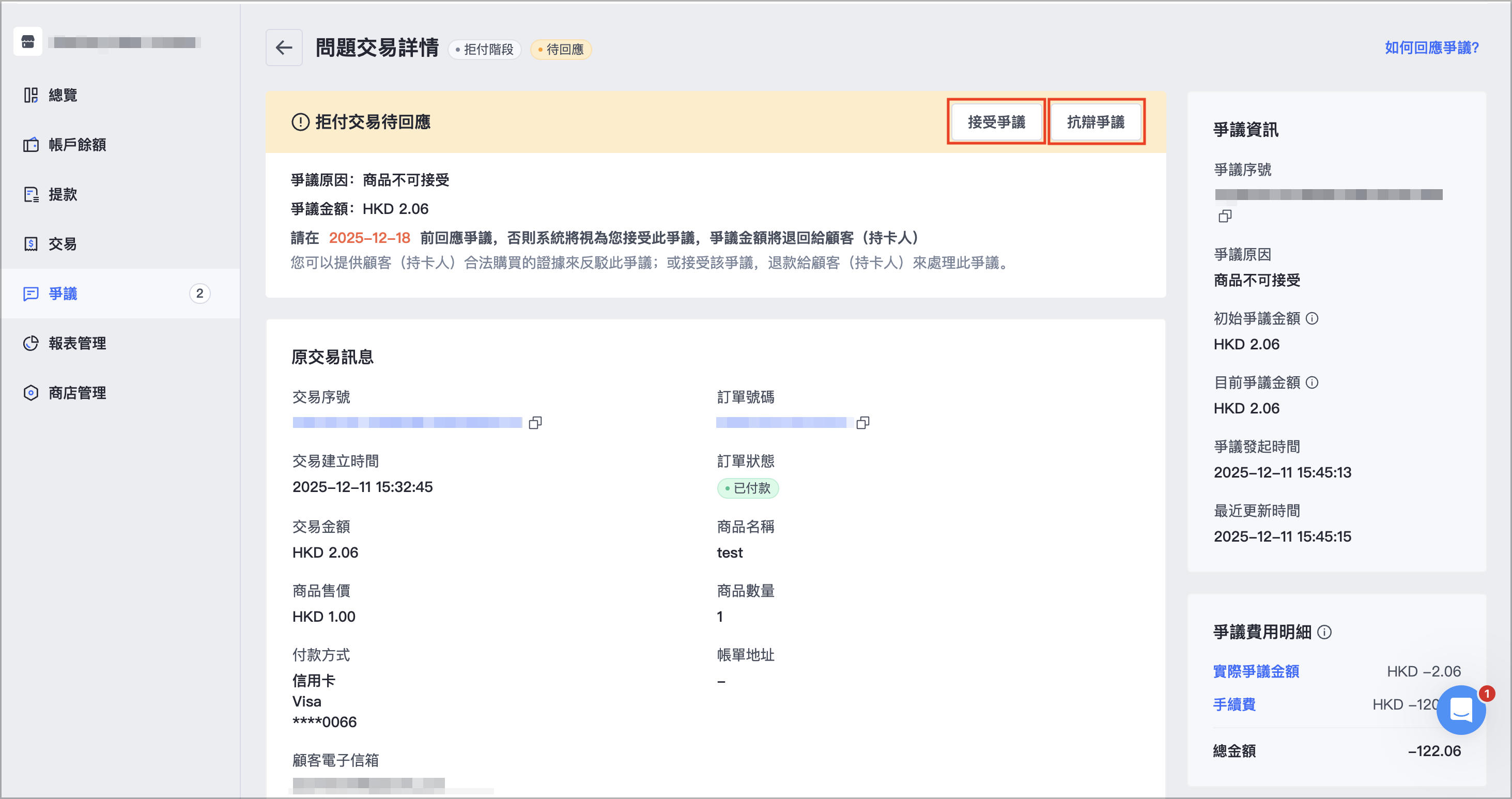The width and height of the screenshot is (1512, 799).
Task: Click the store logo icon in sidebar
Action: click(27, 42)
